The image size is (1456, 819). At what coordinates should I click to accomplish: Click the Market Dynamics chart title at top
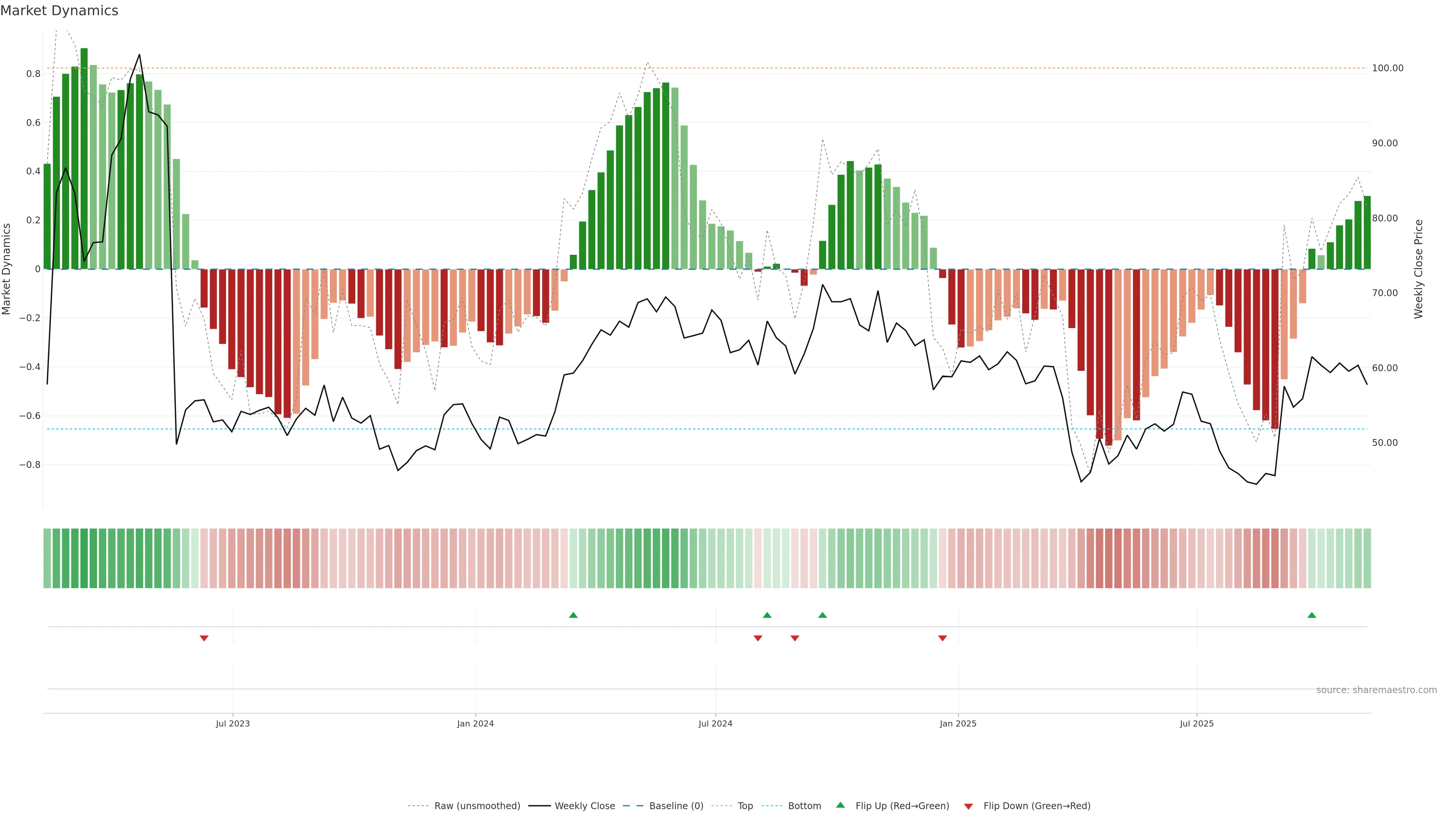tap(60, 11)
